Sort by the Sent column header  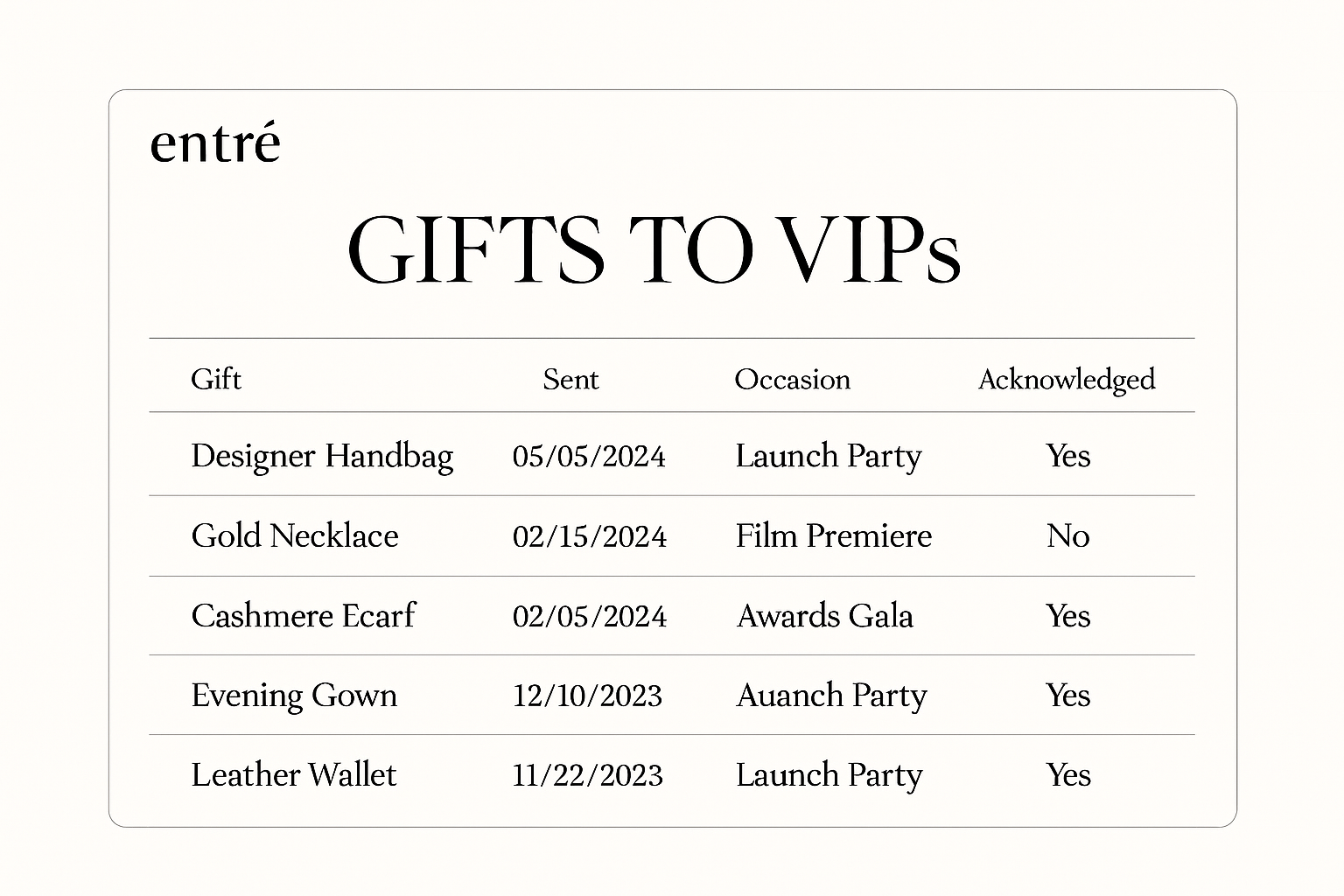pyautogui.click(x=570, y=379)
